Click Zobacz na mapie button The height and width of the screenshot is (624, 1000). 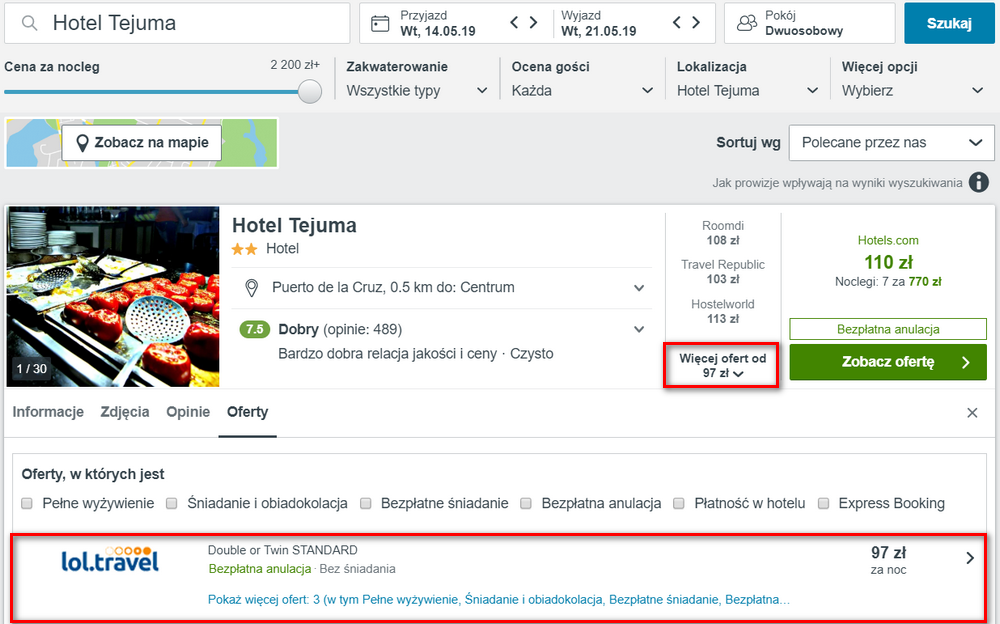pyautogui.click(x=142, y=142)
